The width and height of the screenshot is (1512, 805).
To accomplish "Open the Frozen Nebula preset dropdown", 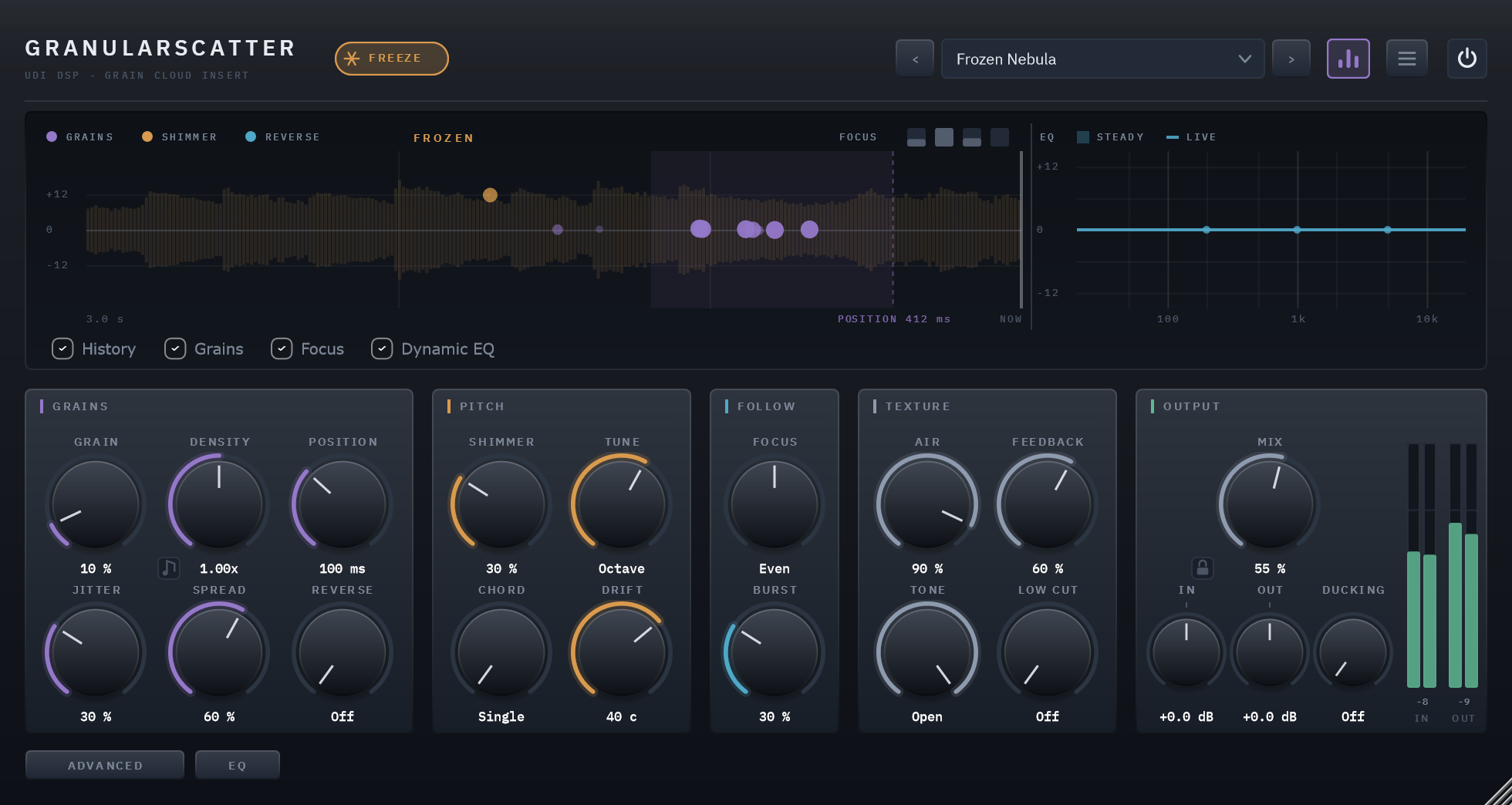I will (x=1102, y=59).
